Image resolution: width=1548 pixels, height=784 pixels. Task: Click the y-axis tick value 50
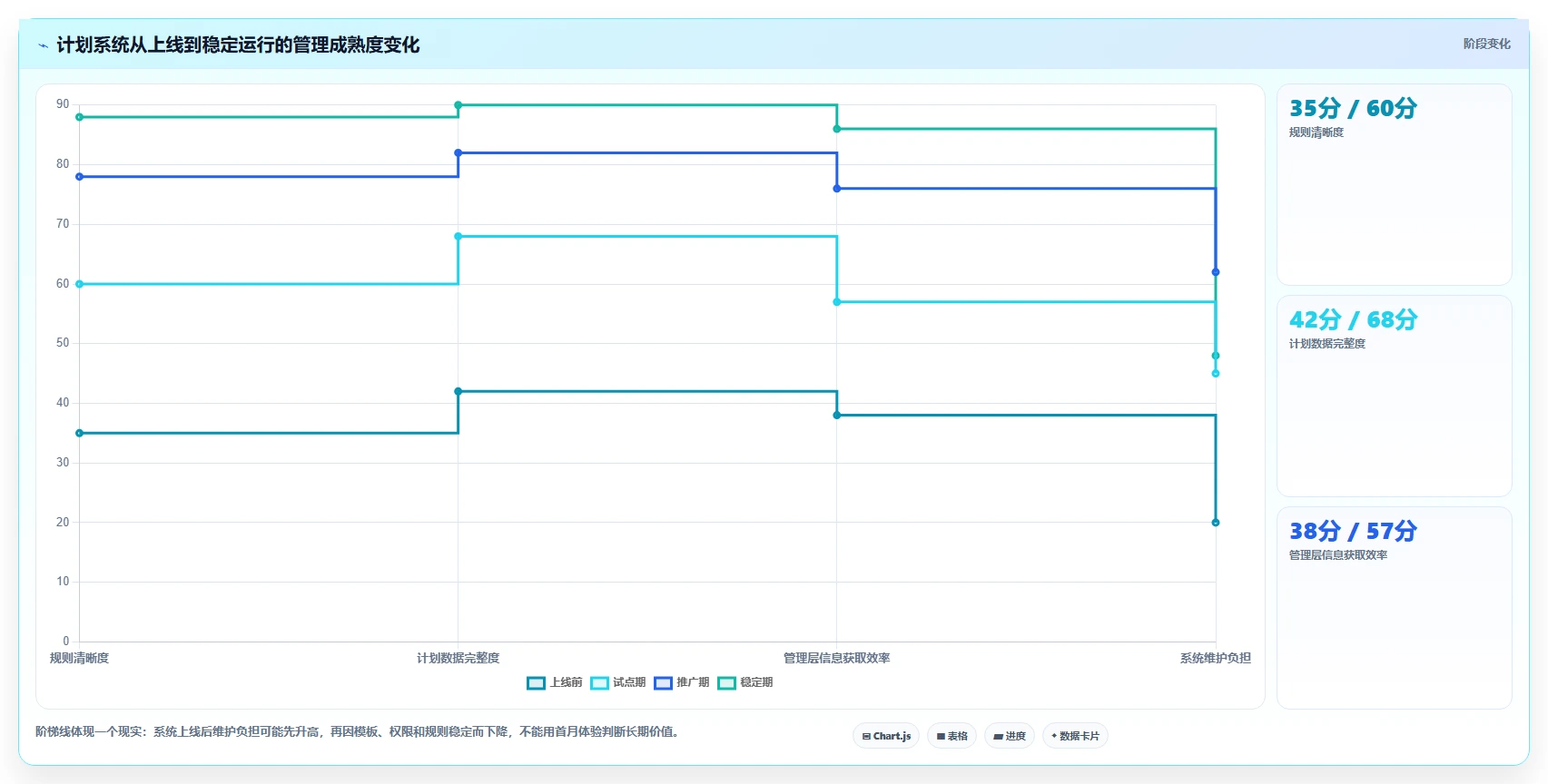point(63,343)
